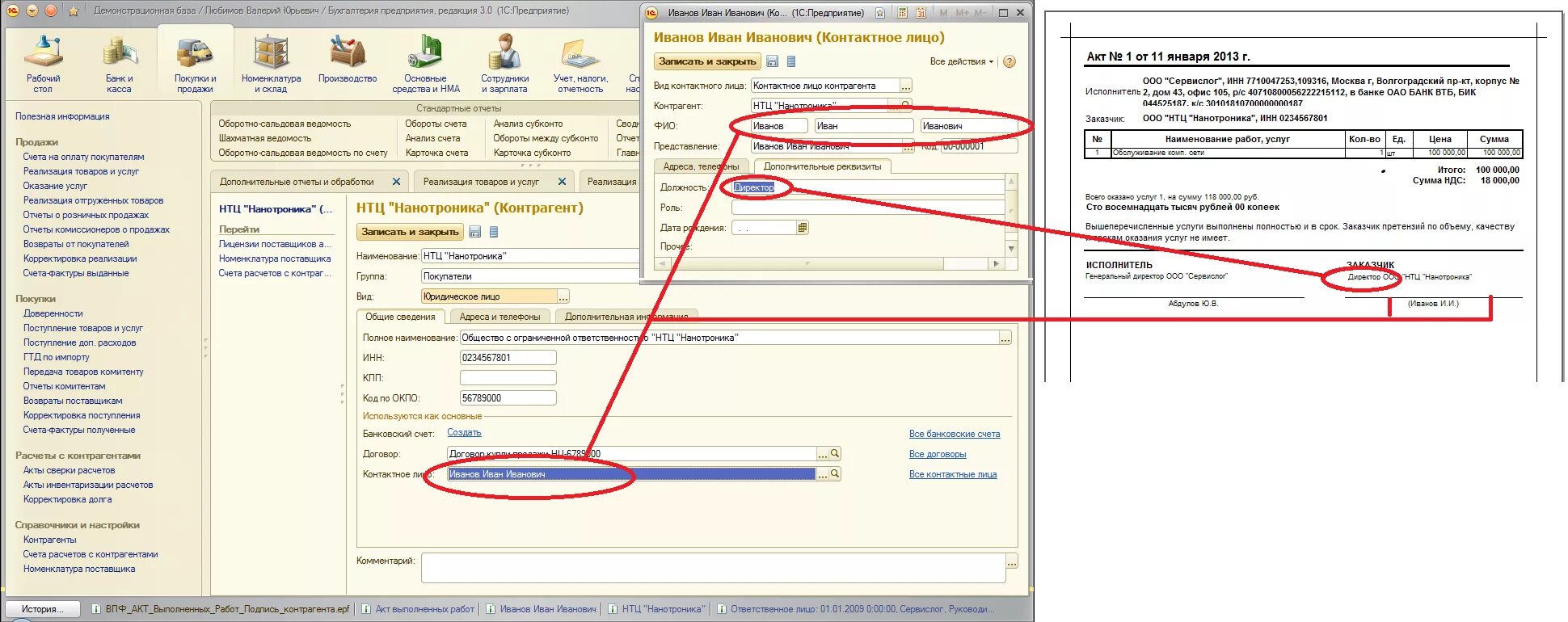Open Вид контактного лица selection ellipsis
The height and width of the screenshot is (622, 1568).
click(906, 86)
